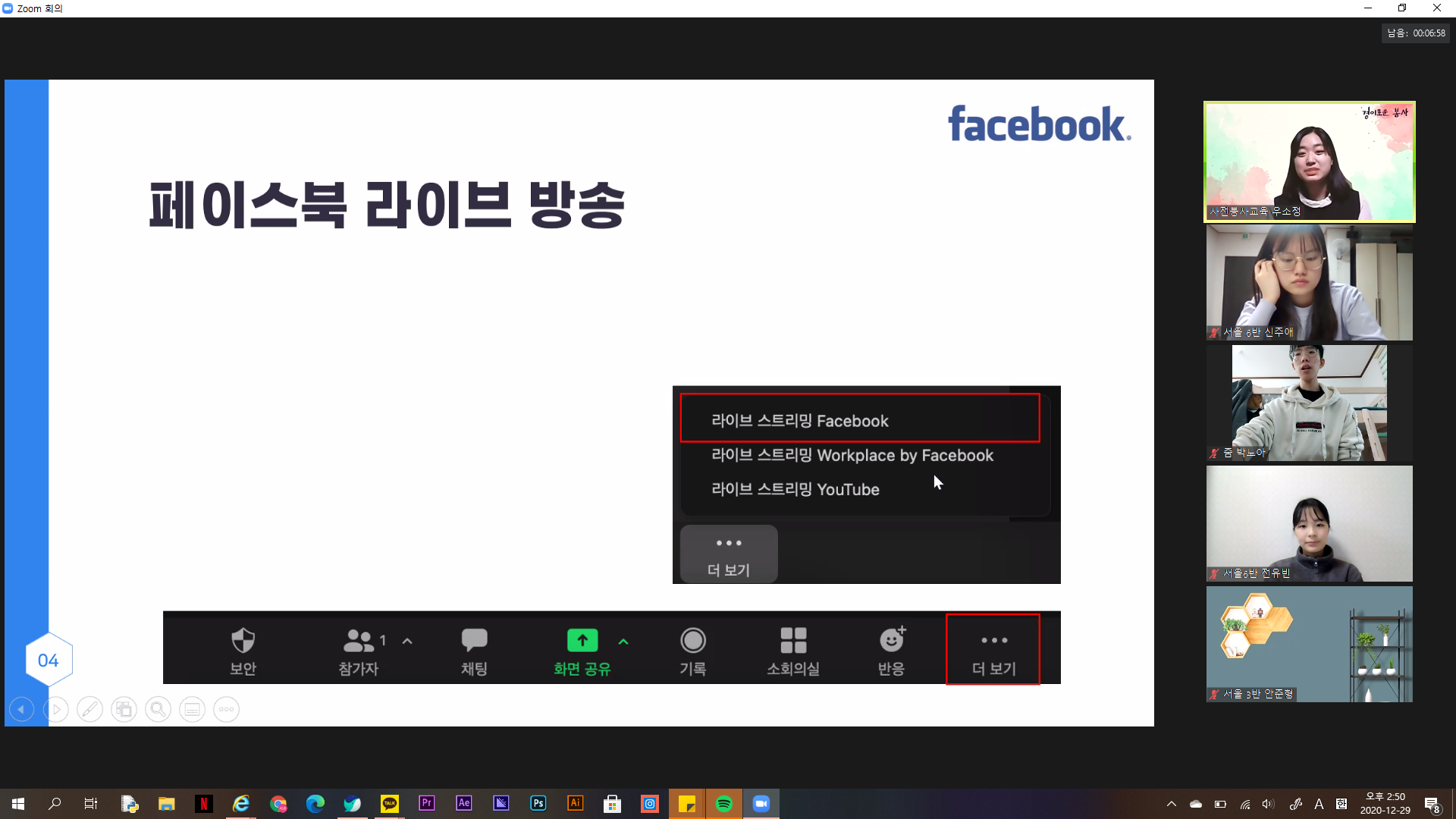
Task: Click 더 보기 next to 반응
Action: coord(993,650)
